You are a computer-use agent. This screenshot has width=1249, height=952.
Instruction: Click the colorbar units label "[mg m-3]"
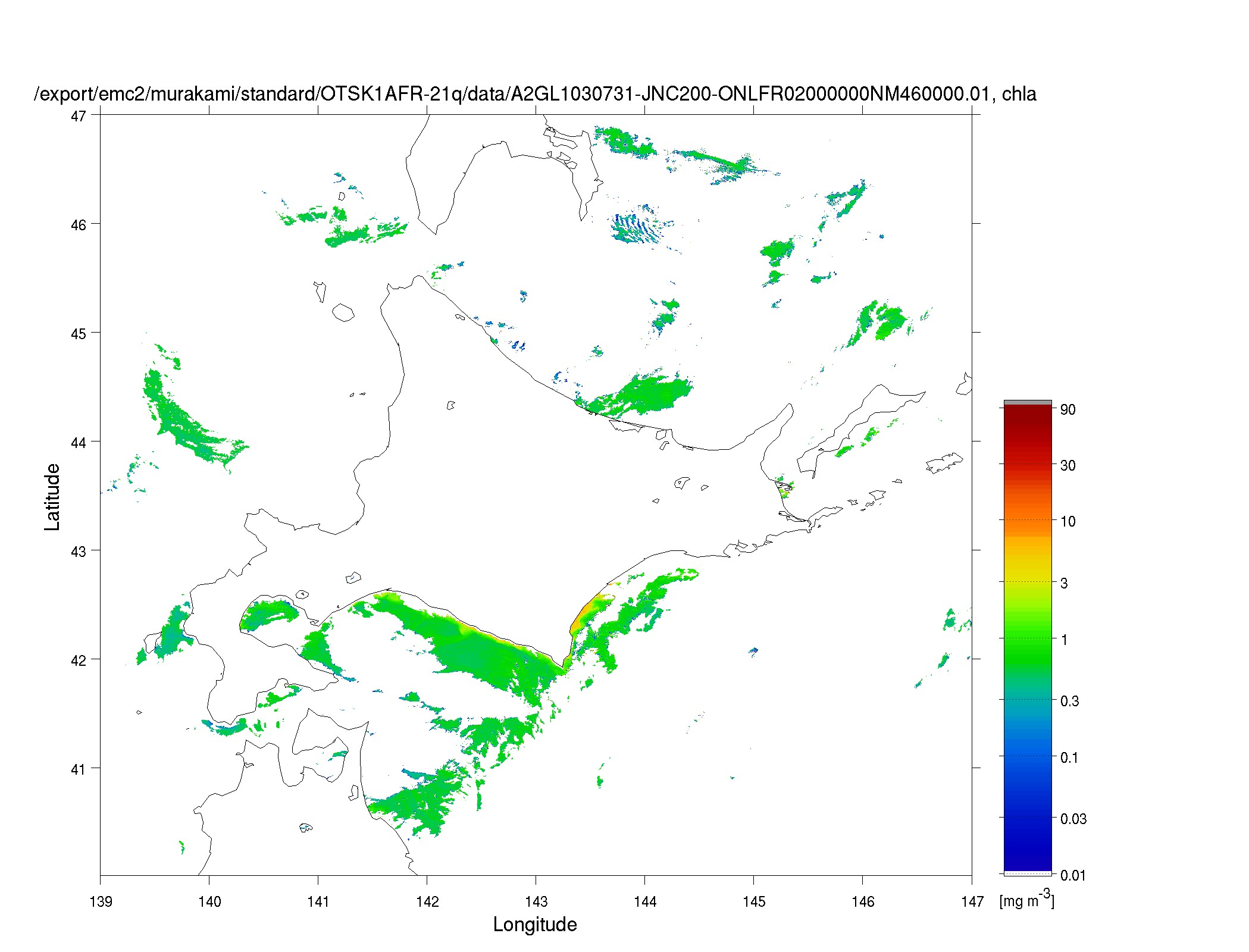(1026, 899)
